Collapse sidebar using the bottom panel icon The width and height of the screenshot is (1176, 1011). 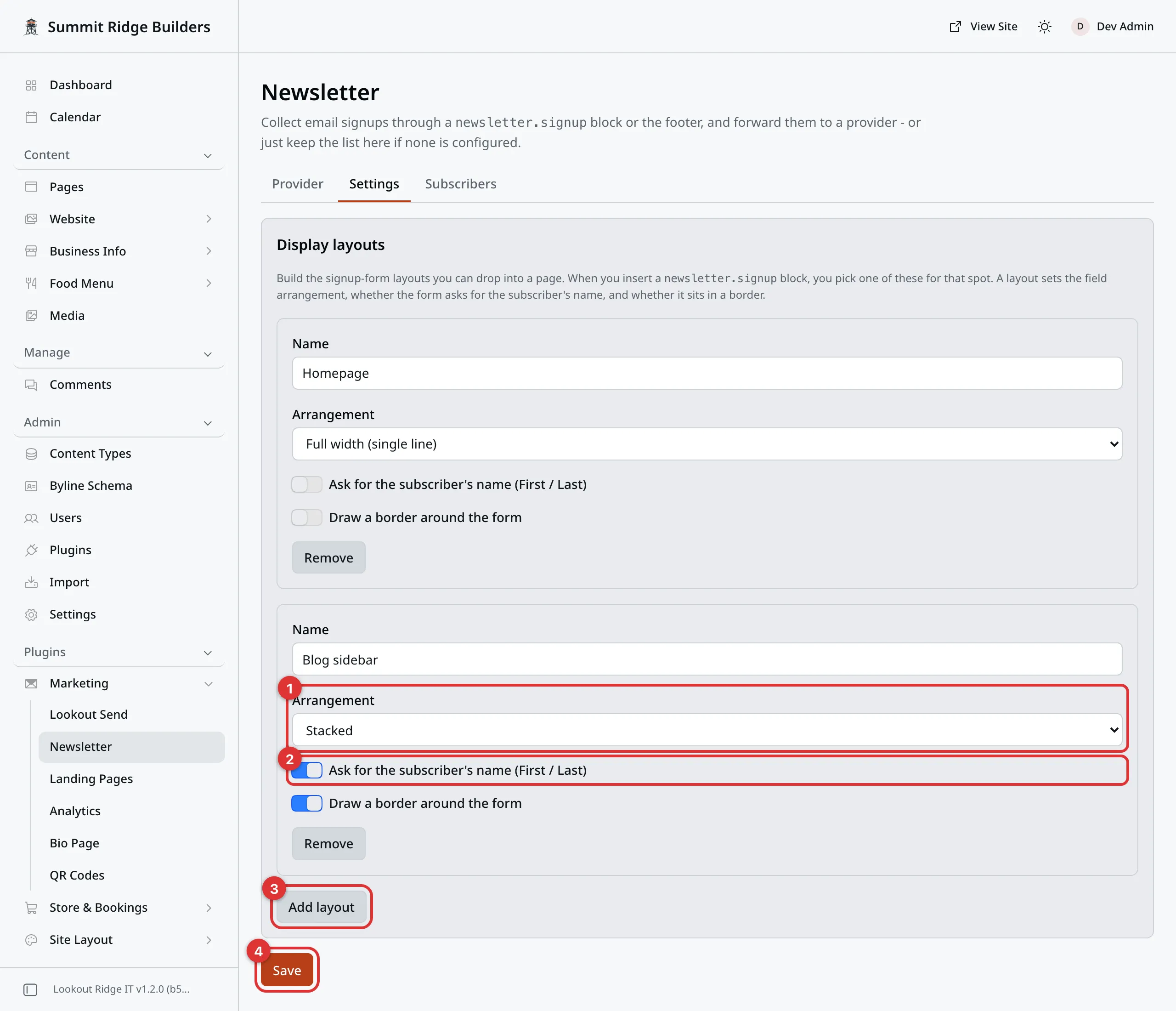[x=31, y=989]
